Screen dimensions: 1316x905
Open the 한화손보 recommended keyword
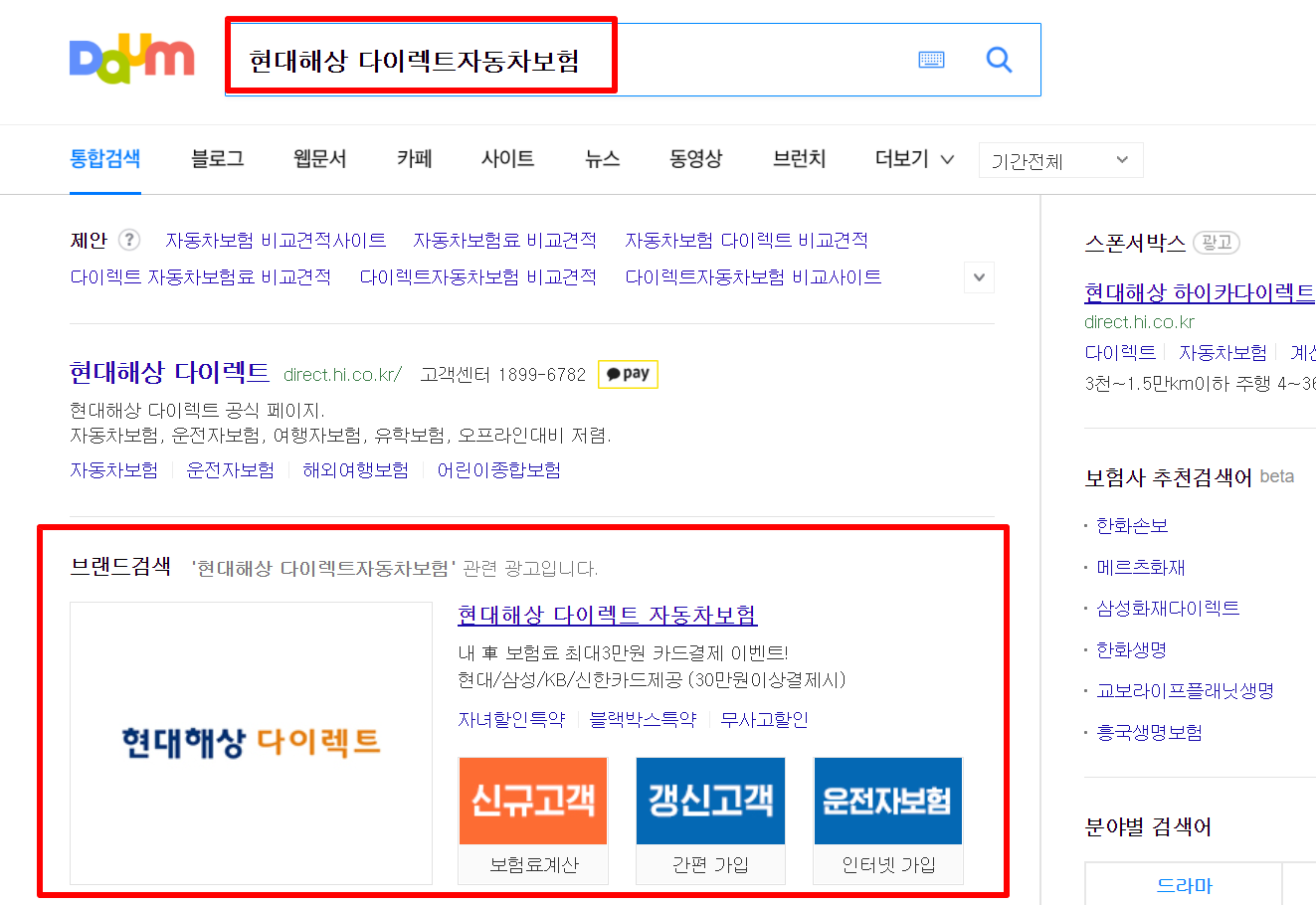1132,526
